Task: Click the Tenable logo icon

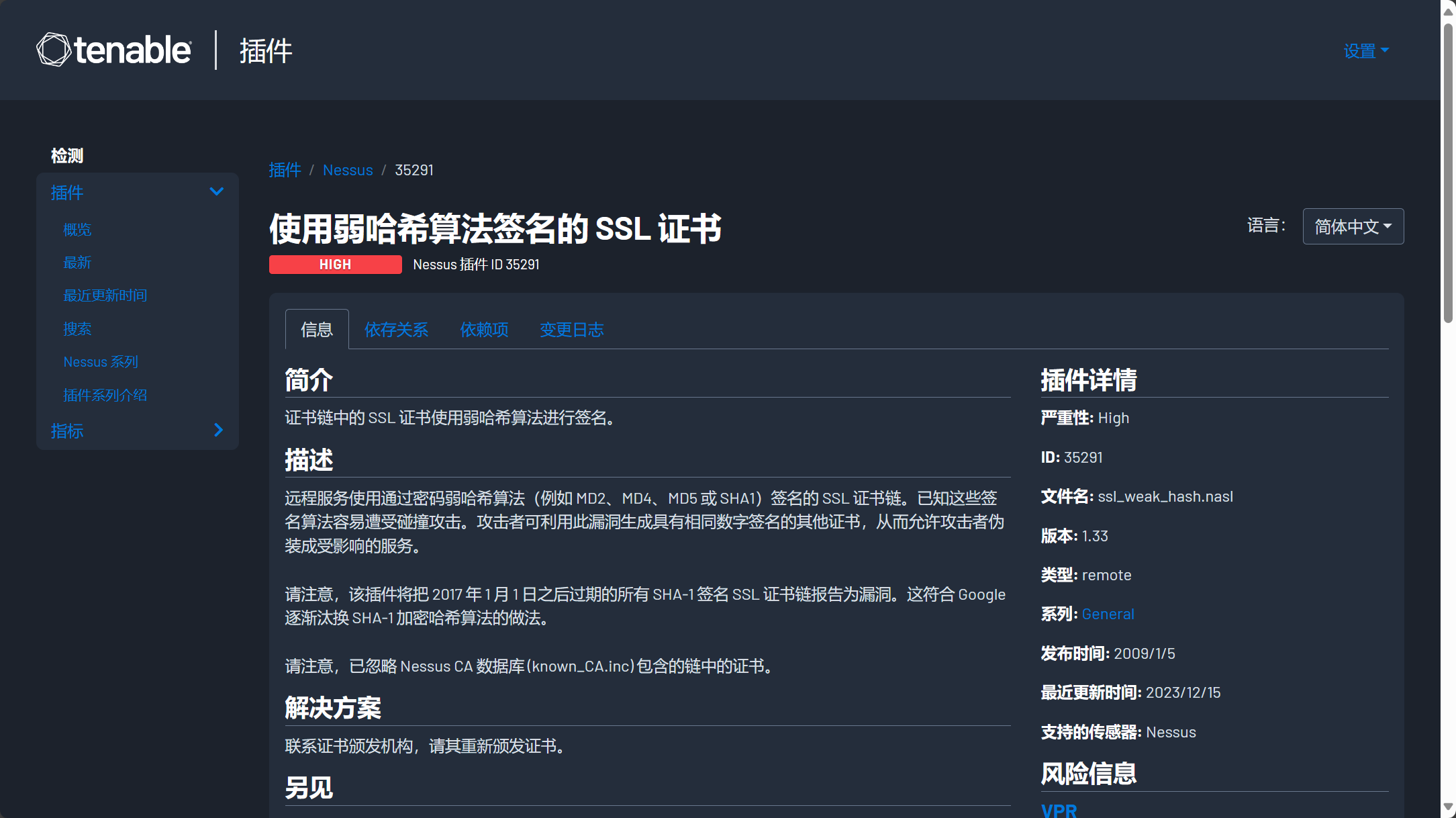Action: [53, 50]
